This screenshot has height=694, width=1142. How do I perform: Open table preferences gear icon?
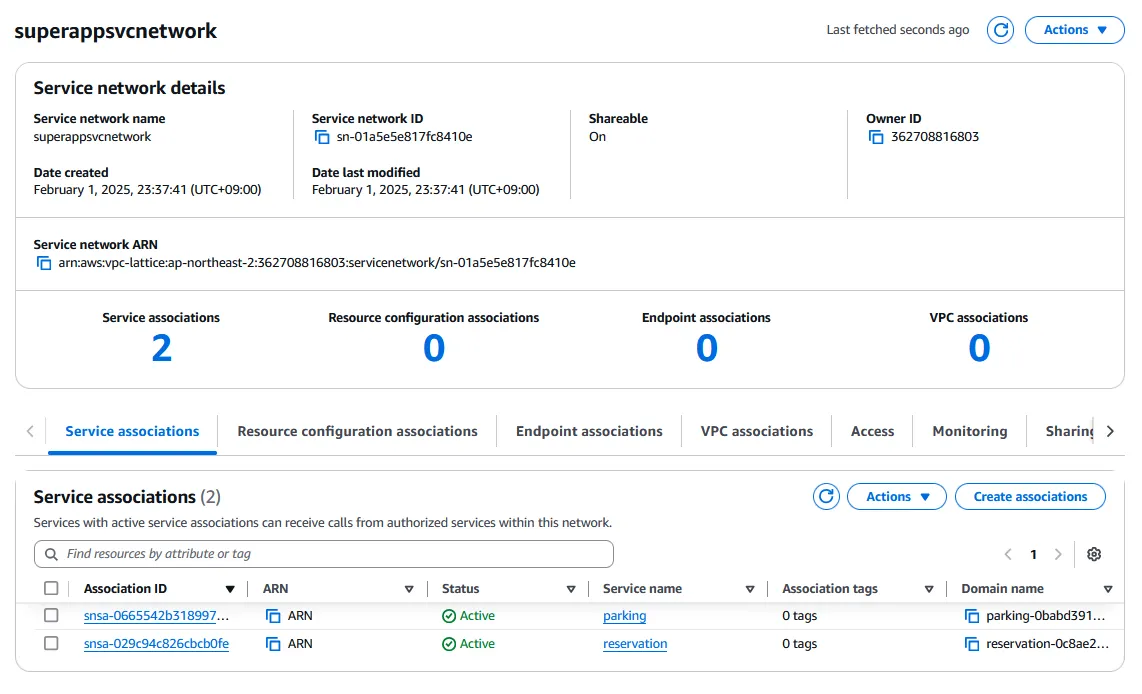[x=1094, y=554]
